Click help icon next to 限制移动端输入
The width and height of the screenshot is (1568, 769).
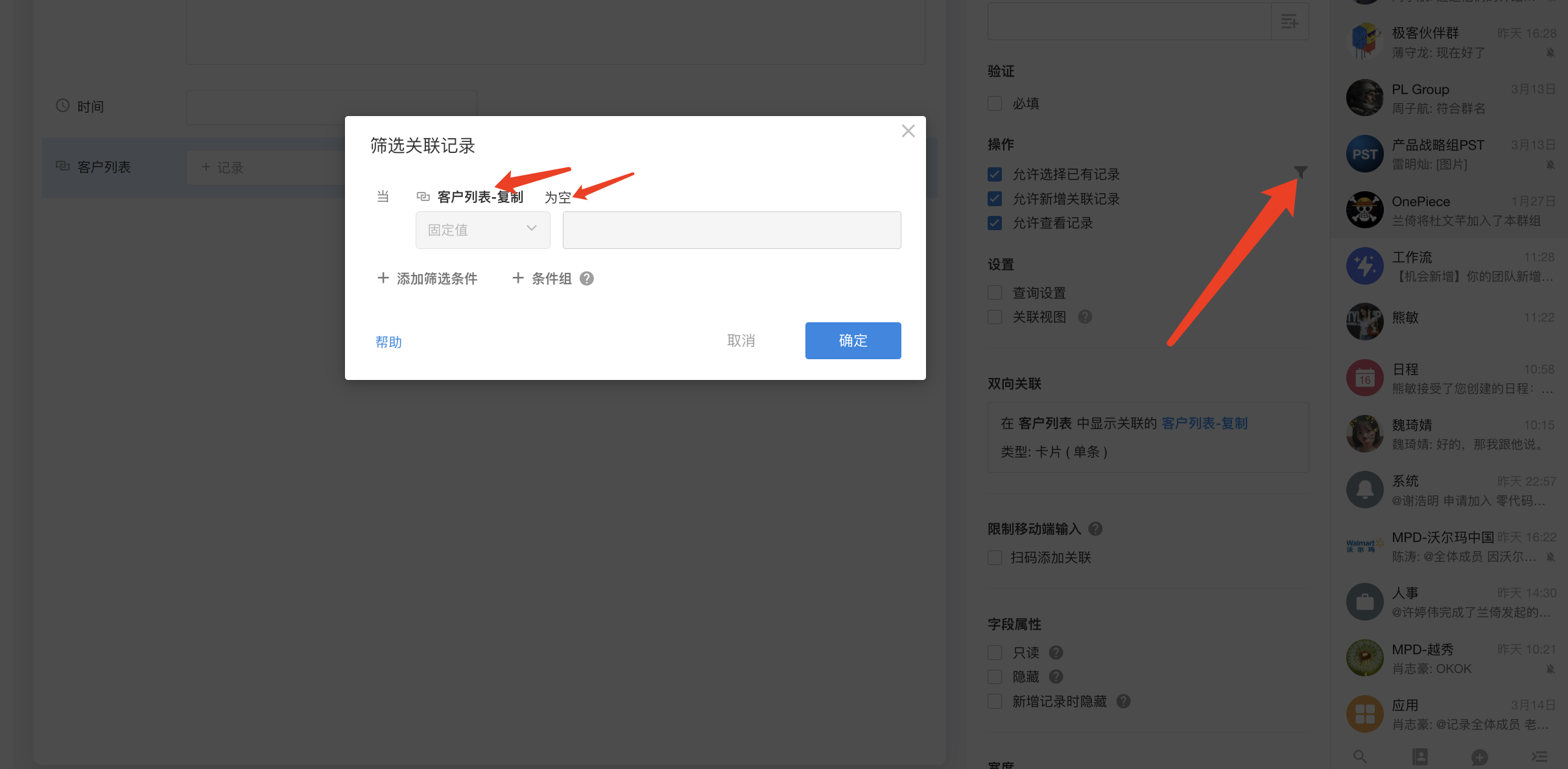1095,528
